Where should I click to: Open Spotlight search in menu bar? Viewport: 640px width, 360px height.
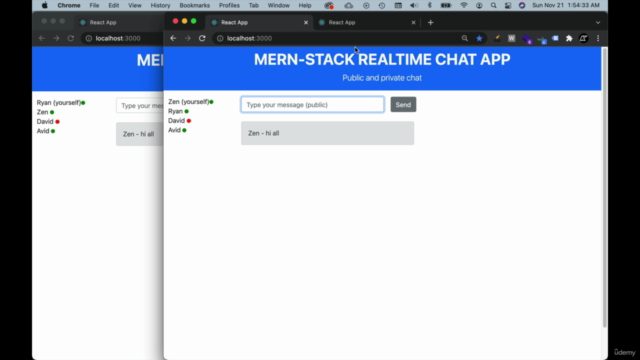tap(493, 5)
